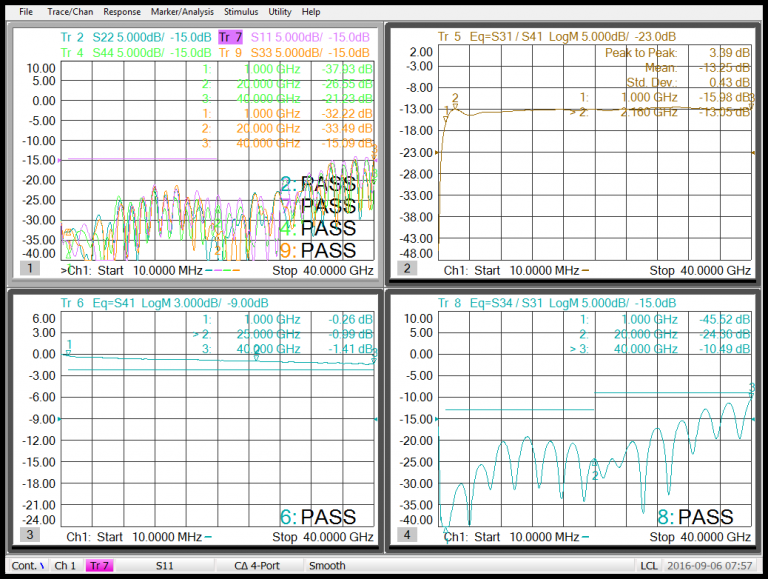Click Tr 5 marker readout 2.160 GHz
Screen dimensions: 768x579
[x=649, y=112]
